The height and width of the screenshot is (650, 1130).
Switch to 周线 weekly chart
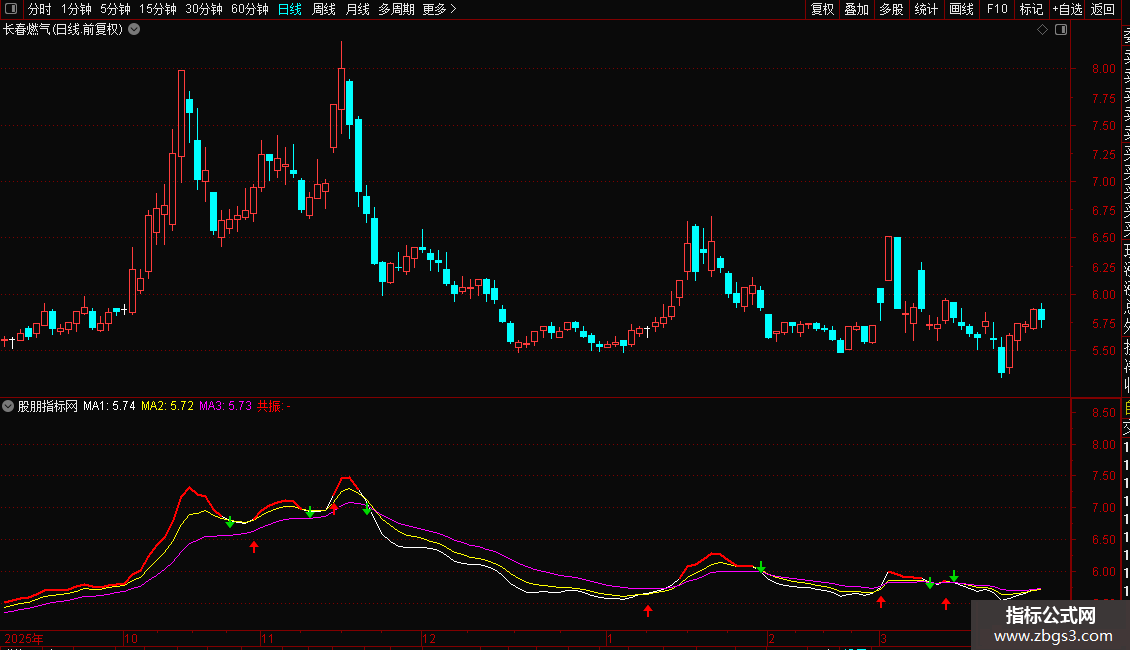click(x=324, y=9)
